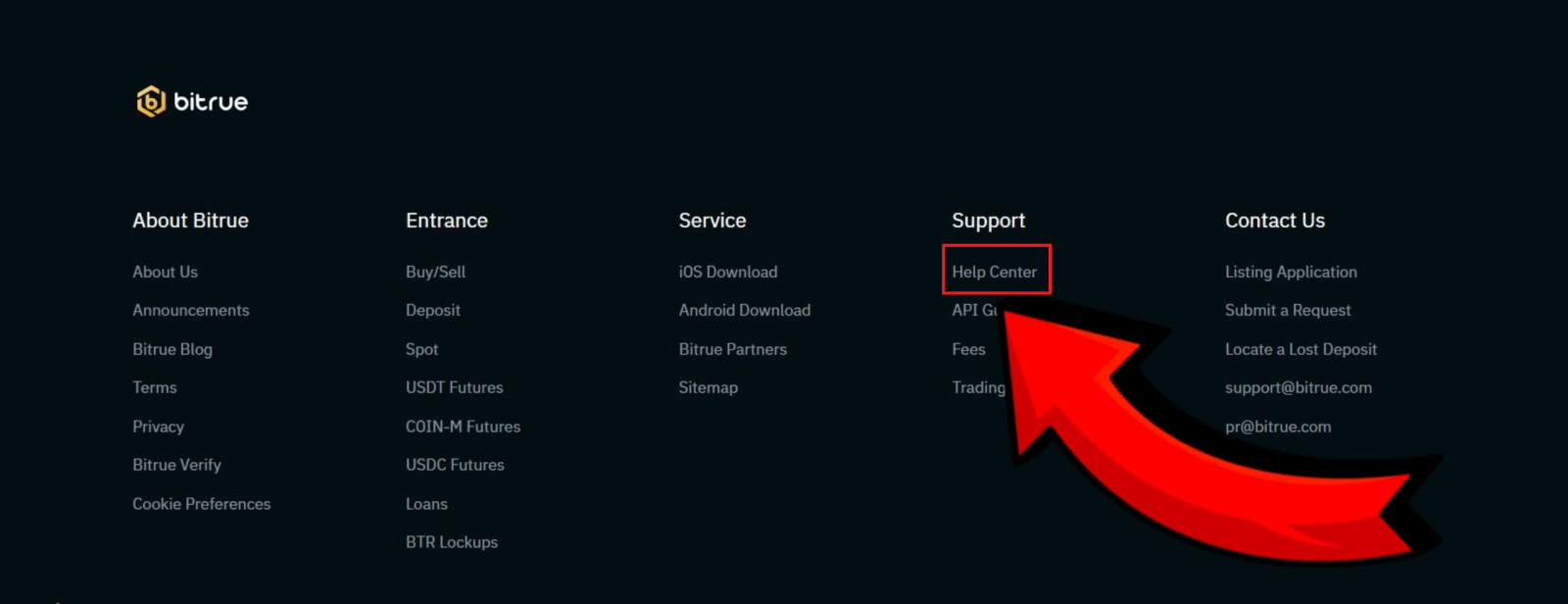This screenshot has height=604, width=1568.
Task: Visit the Bitrue Blog link
Action: [x=172, y=349]
